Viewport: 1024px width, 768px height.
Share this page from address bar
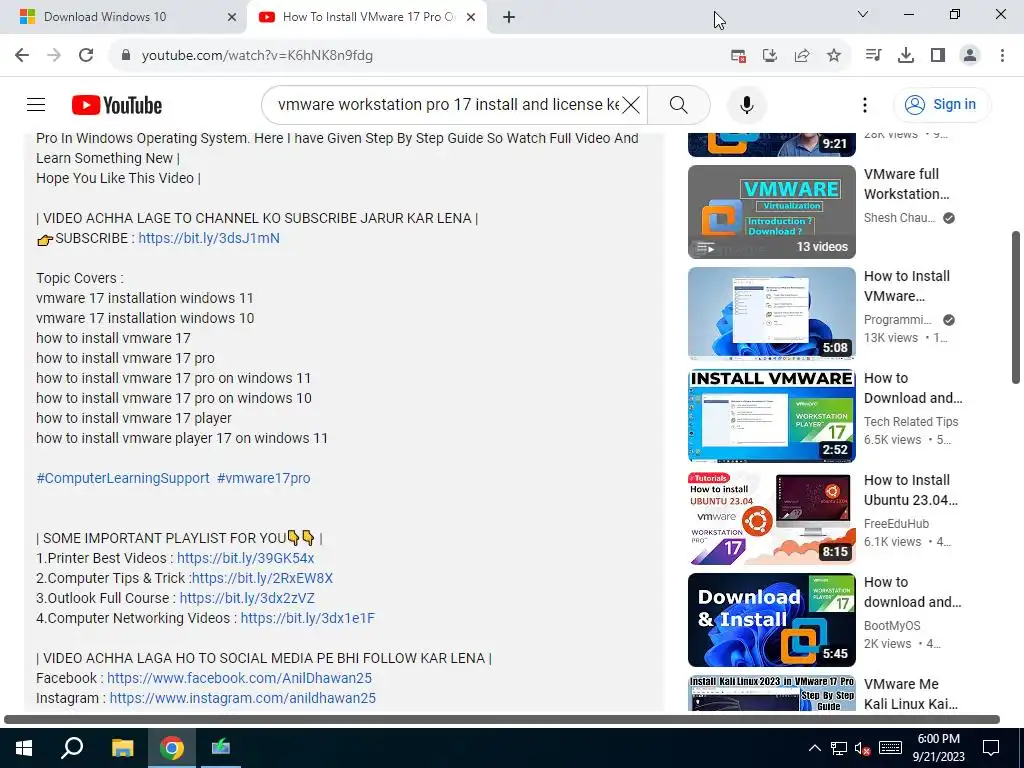(x=802, y=56)
